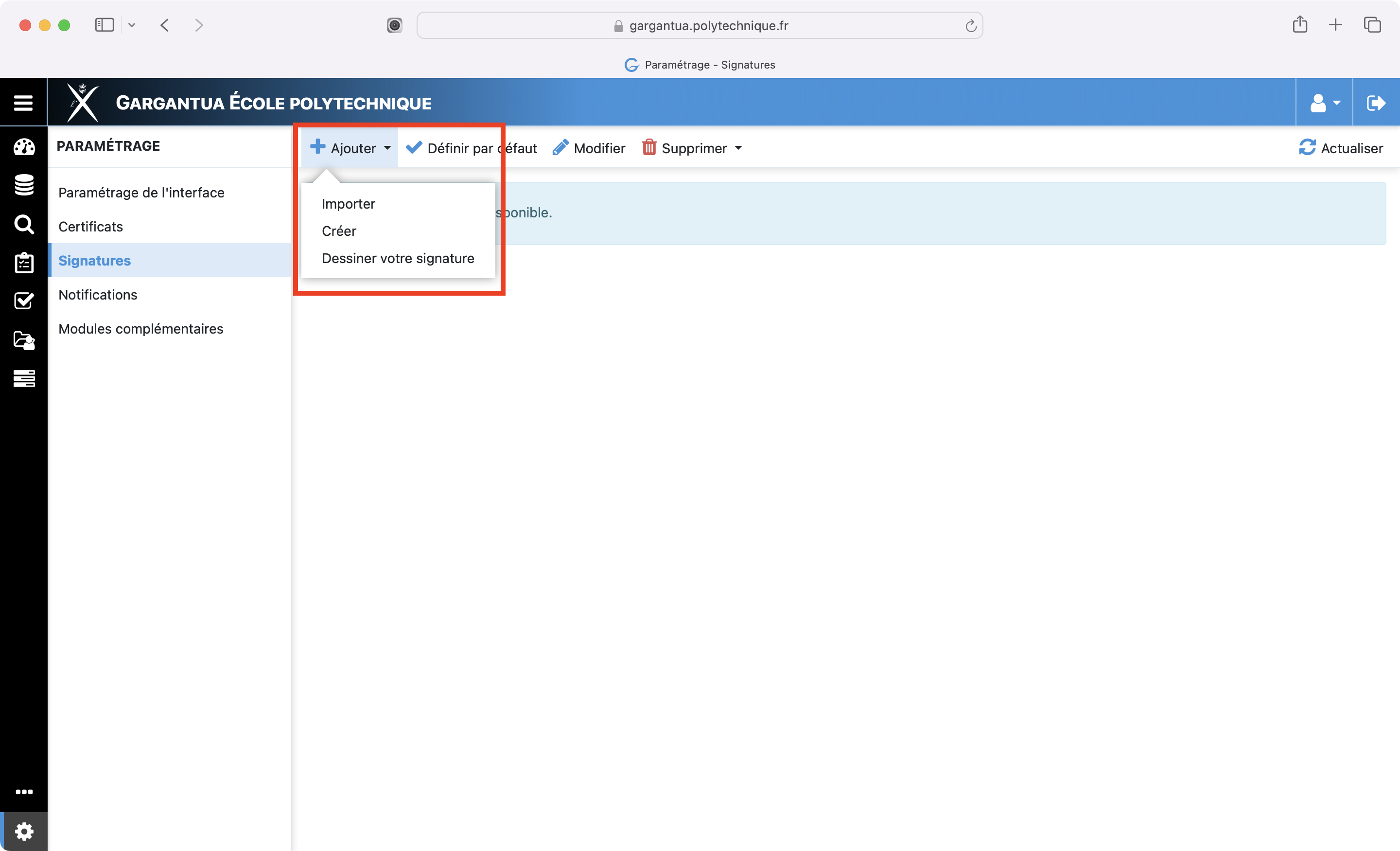Select Importer from the Ajouter menu
Viewport: 1400px width, 851px height.
tap(348, 204)
